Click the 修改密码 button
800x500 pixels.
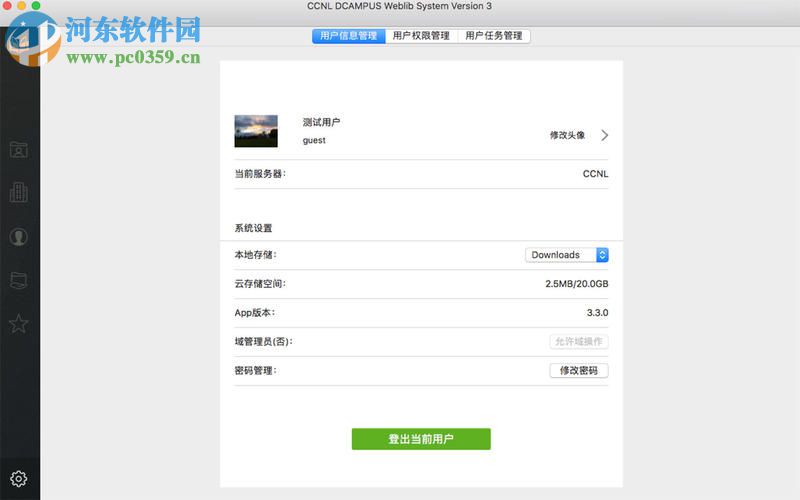[x=579, y=370]
